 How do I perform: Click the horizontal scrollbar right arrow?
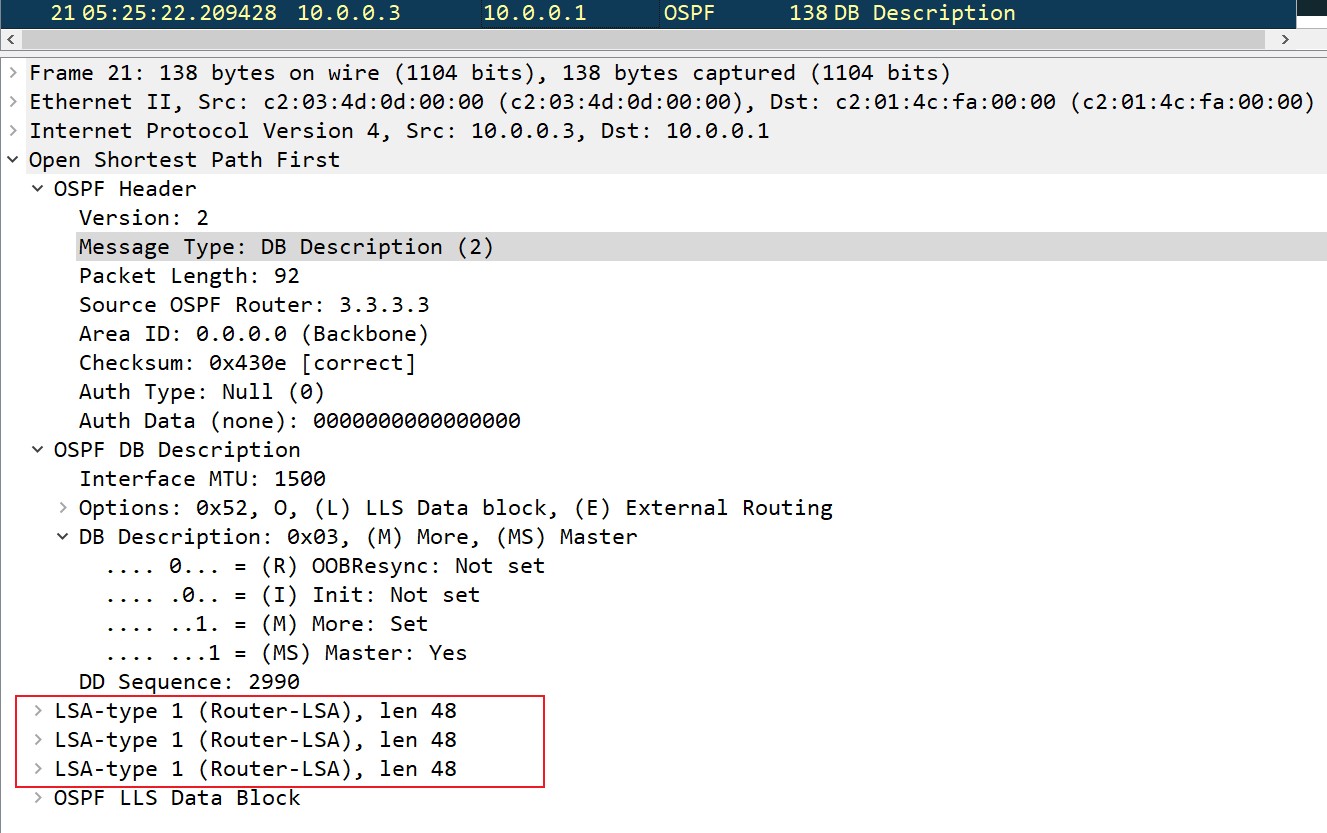coord(1284,39)
